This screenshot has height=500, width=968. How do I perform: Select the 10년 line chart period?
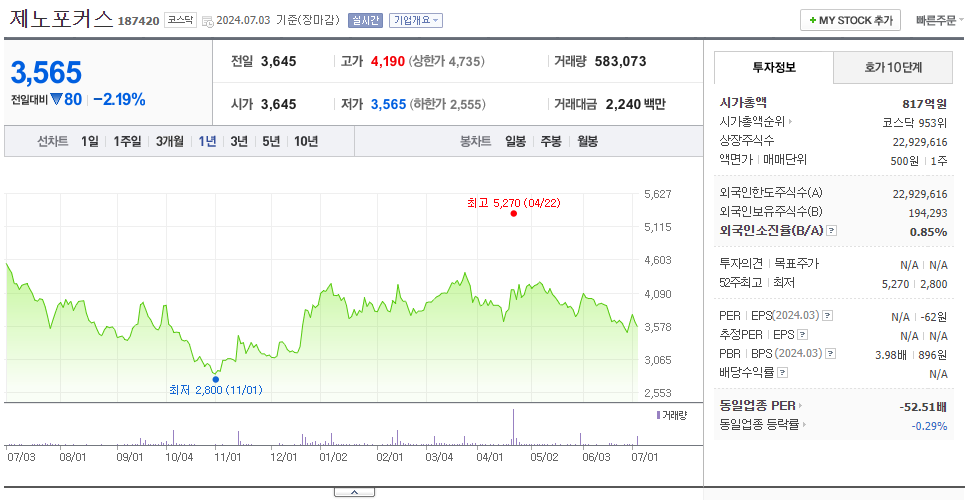306,141
